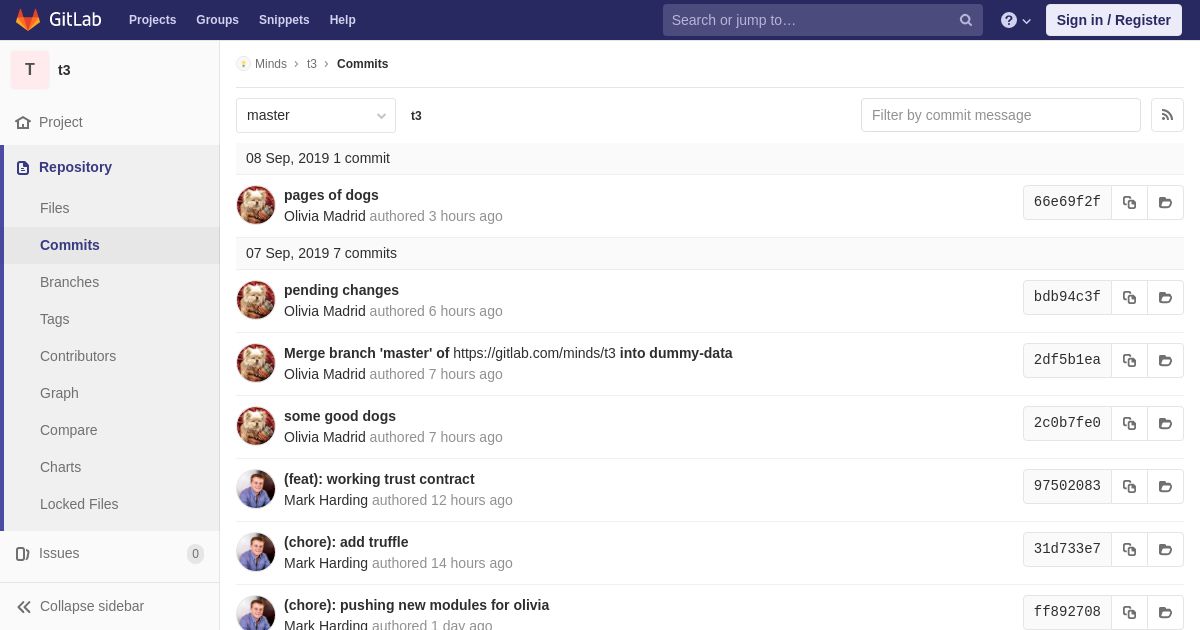1200x630 pixels.
Task: Browse files at commit ff892708
Action: pyautogui.click(x=1165, y=612)
